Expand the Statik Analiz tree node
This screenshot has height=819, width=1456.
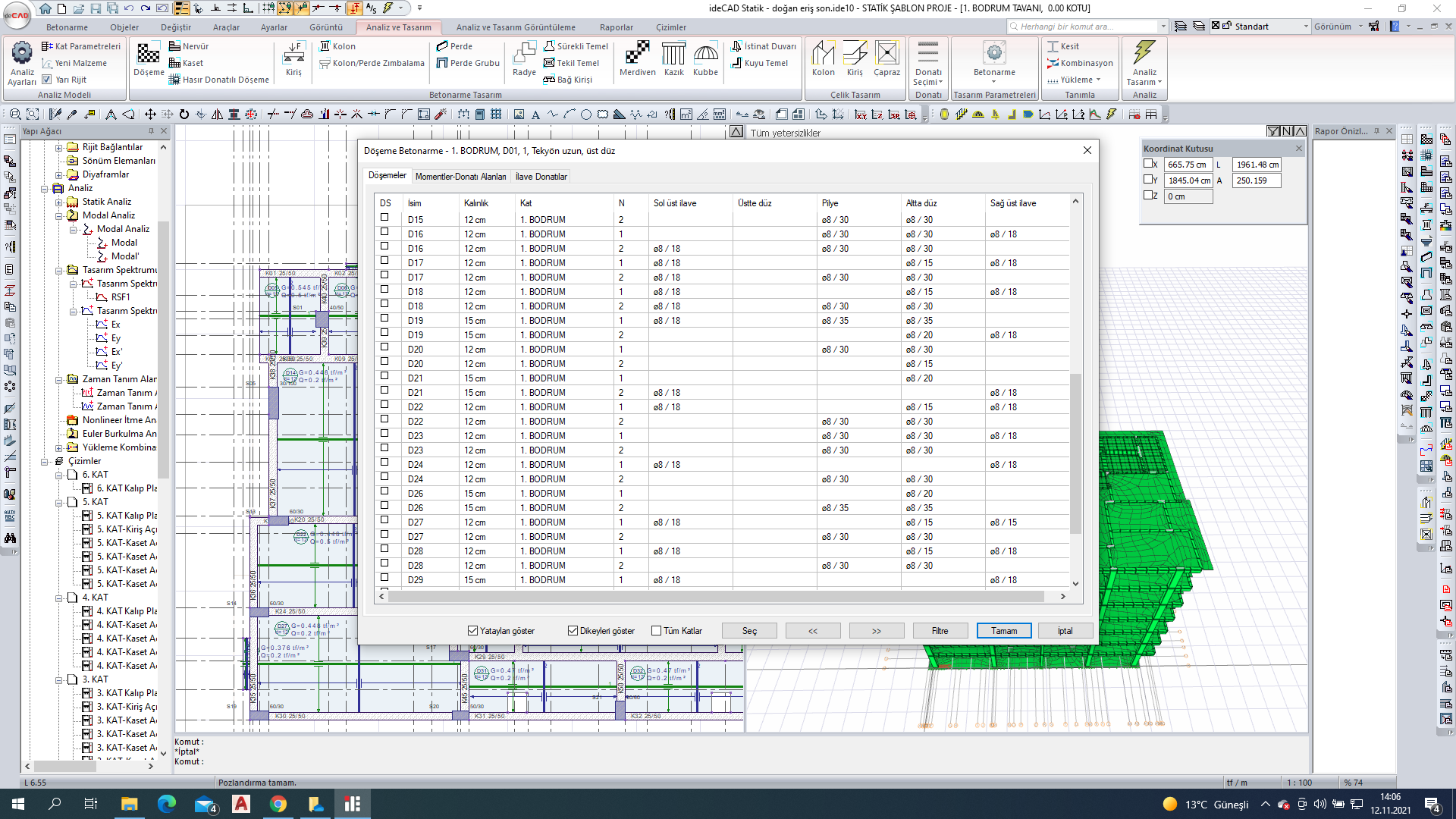click(58, 202)
